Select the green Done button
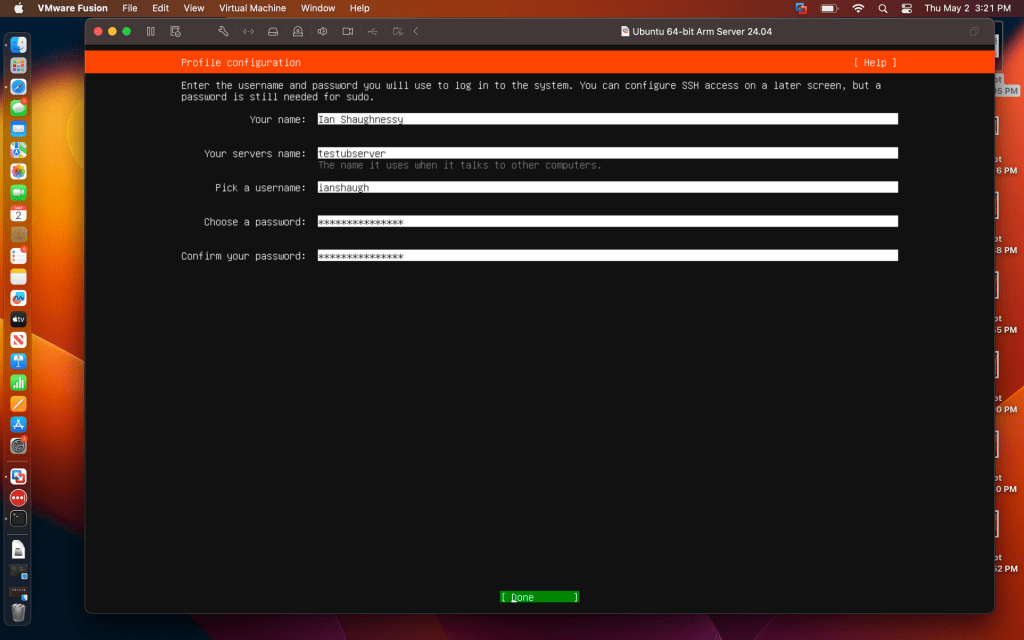The image size is (1024, 640). click(539, 597)
